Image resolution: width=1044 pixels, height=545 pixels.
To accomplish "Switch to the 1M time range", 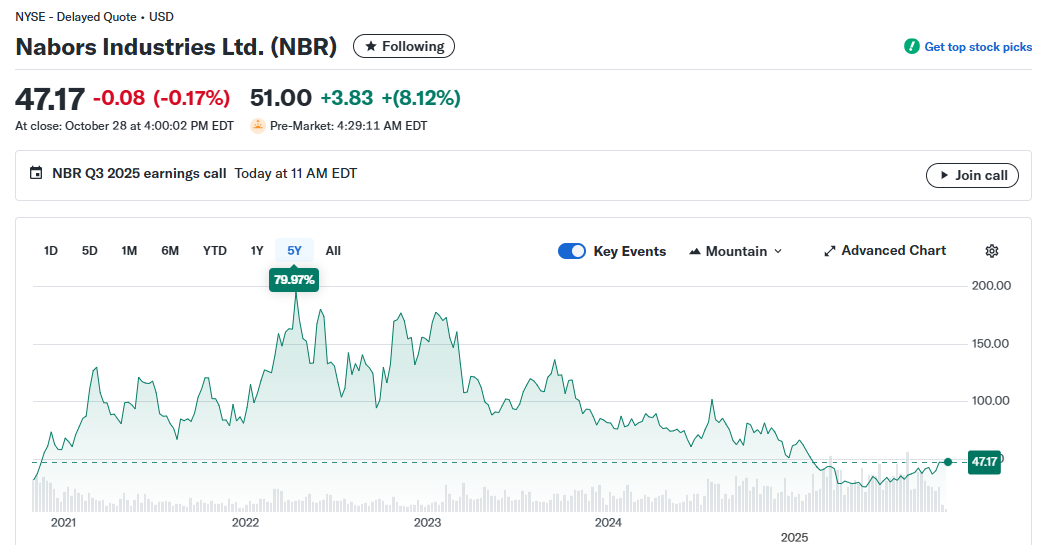I will (x=129, y=251).
